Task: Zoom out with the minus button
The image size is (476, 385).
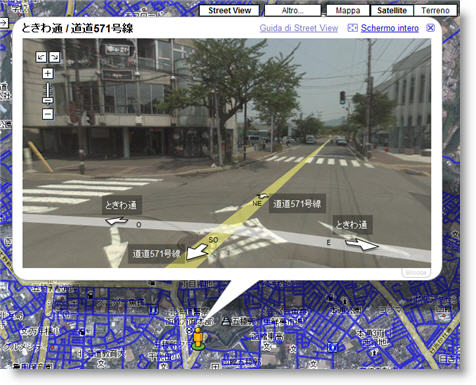Action: coord(48,114)
